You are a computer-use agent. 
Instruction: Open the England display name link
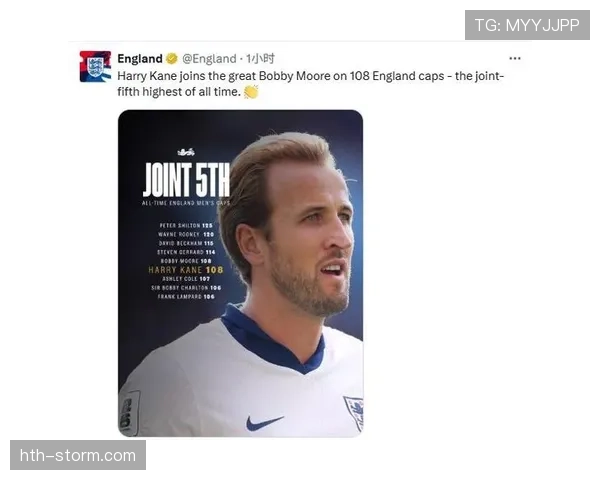[140, 59]
